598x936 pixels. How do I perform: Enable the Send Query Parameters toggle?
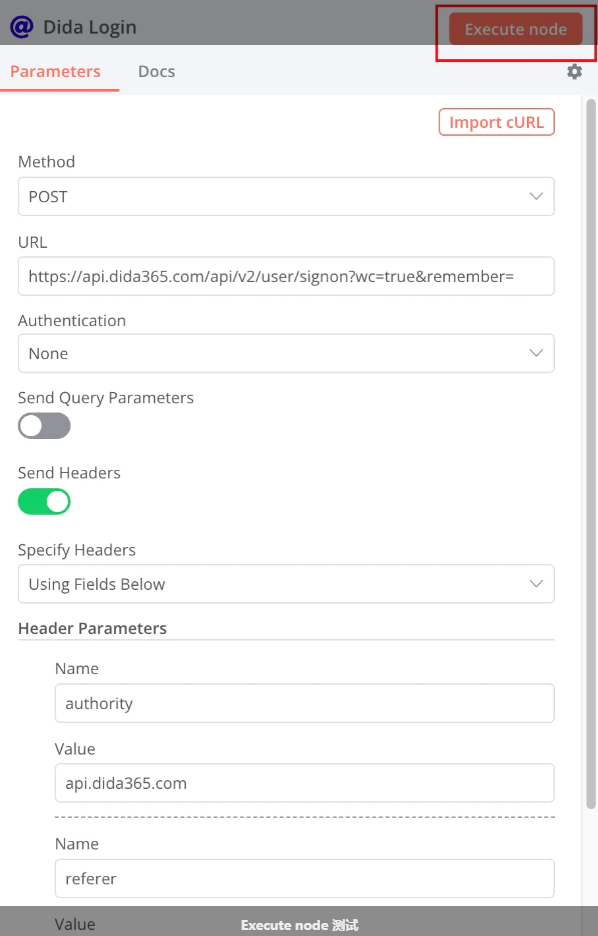[x=44, y=426]
